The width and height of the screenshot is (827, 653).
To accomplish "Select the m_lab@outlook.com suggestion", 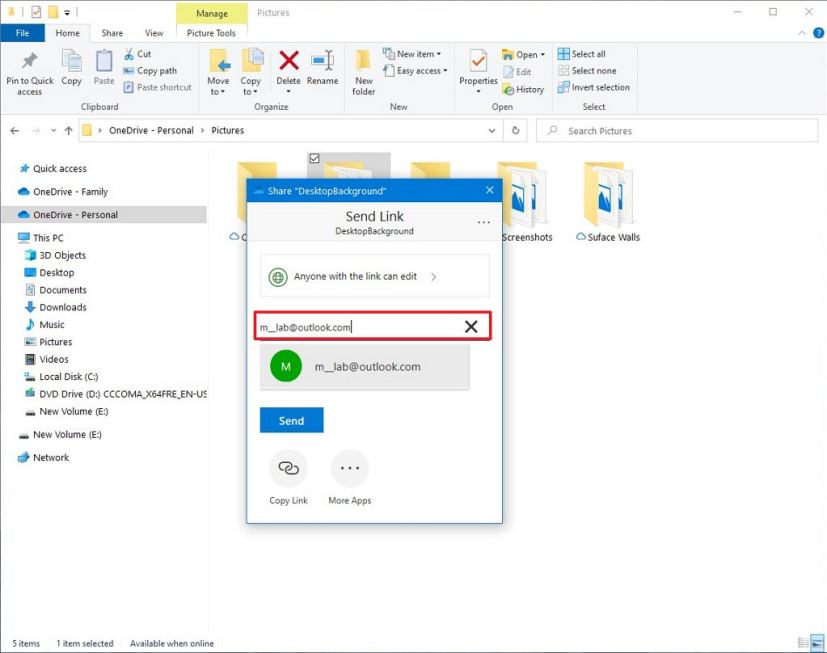I will pyautogui.click(x=364, y=367).
